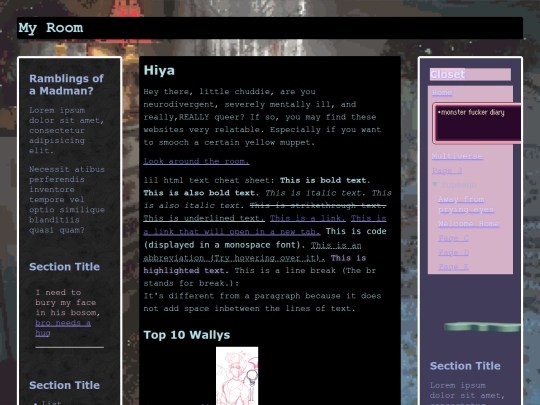The height and width of the screenshot is (405, 540).
Task: Open the link that opens in a new tab
Action: point(265,225)
